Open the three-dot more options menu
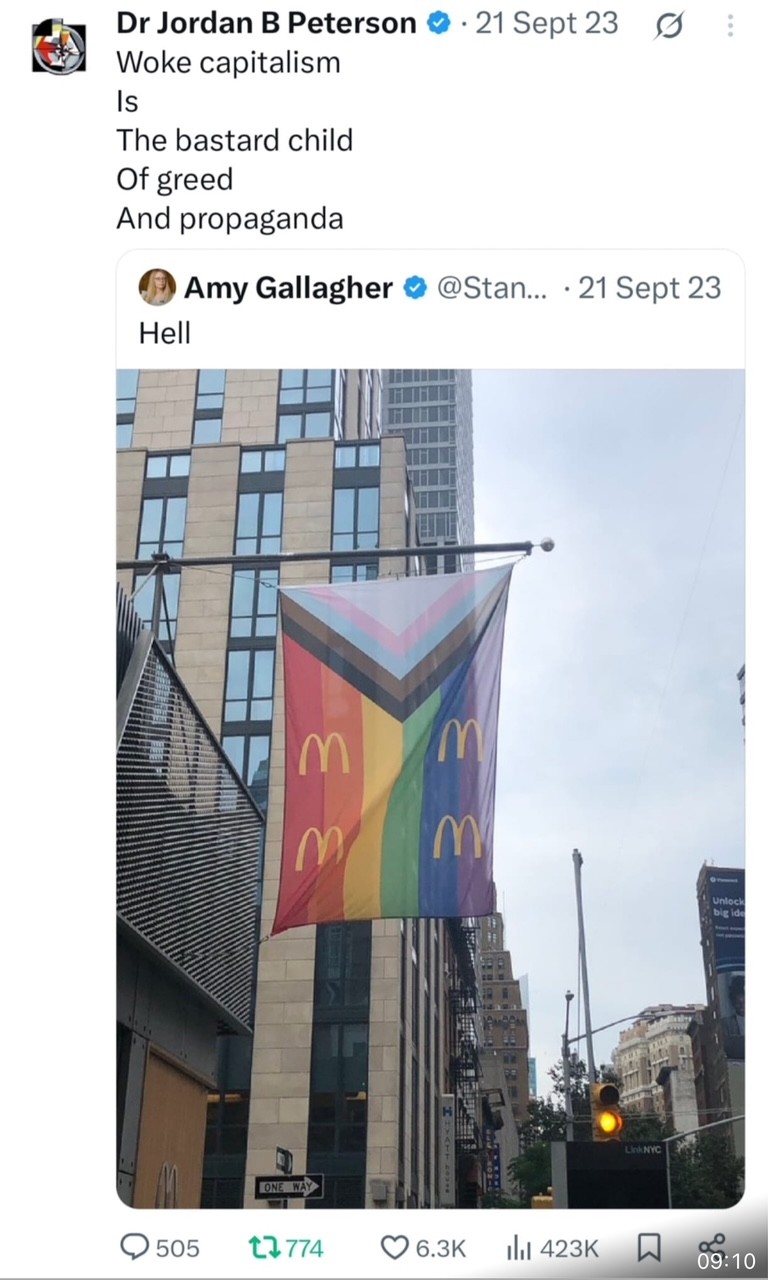768x1280 pixels. click(x=731, y=25)
